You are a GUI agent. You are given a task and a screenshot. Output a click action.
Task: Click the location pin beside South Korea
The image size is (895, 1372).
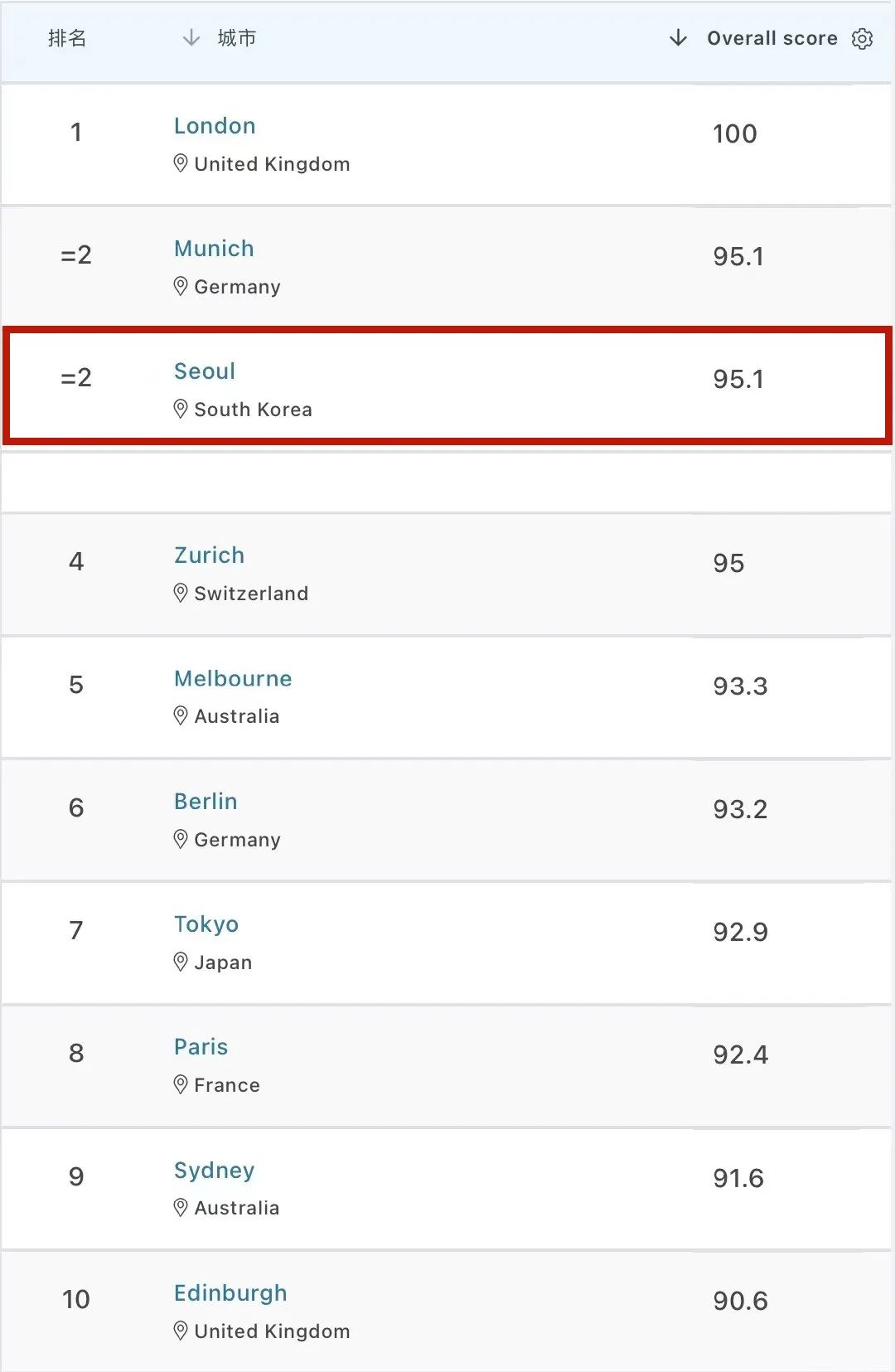click(x=181, y=409)
